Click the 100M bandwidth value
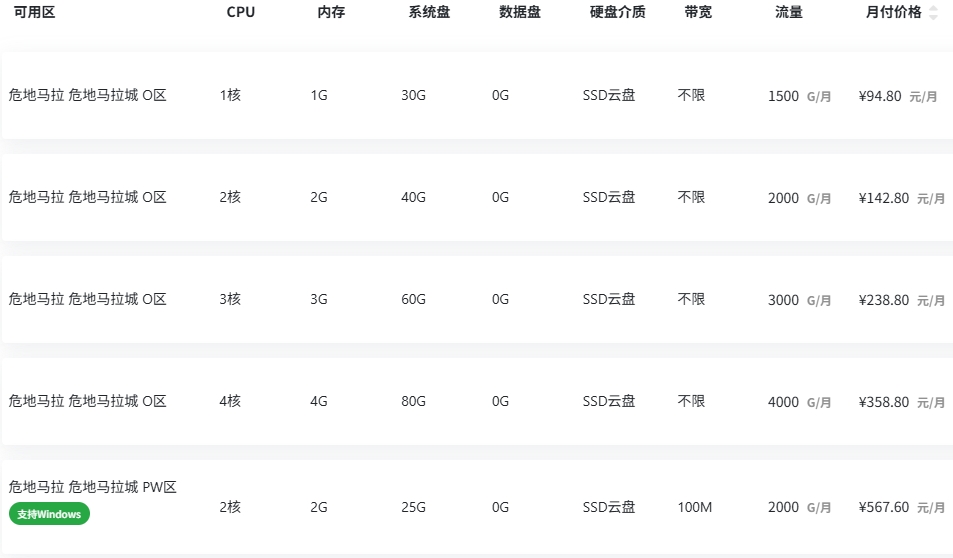The height and width of the screenshot is (558, 953). coord(695,508)
